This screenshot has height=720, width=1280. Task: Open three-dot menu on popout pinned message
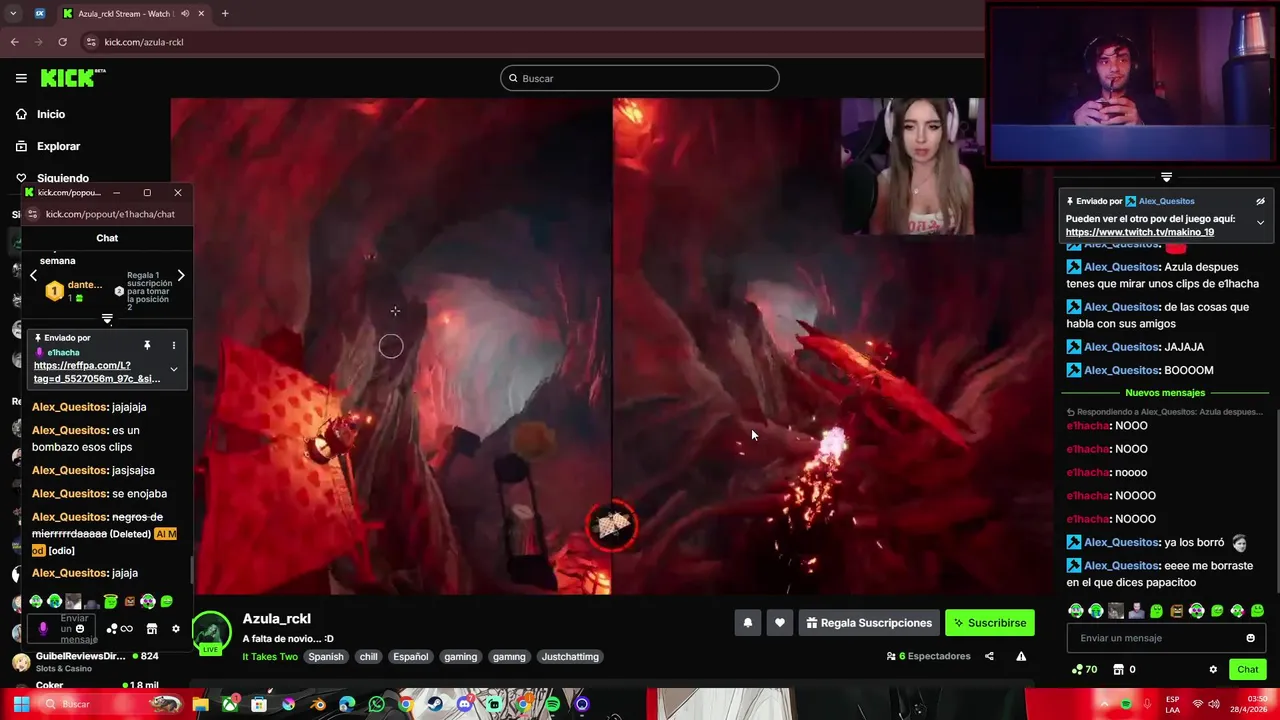[173, 345]
